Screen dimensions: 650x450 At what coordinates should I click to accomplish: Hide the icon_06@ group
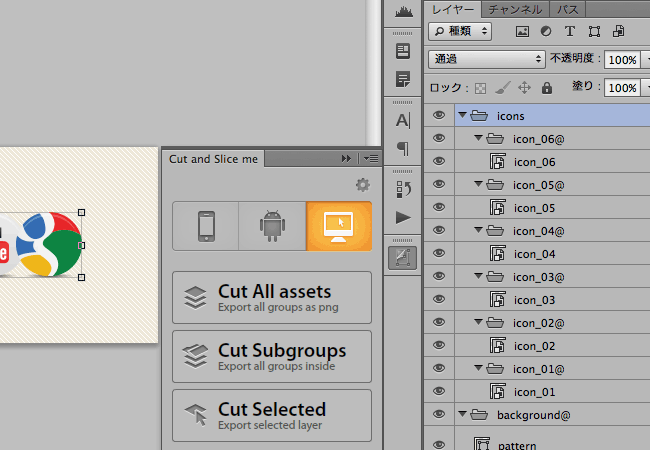pyautogui.click(x=439, y=138)
